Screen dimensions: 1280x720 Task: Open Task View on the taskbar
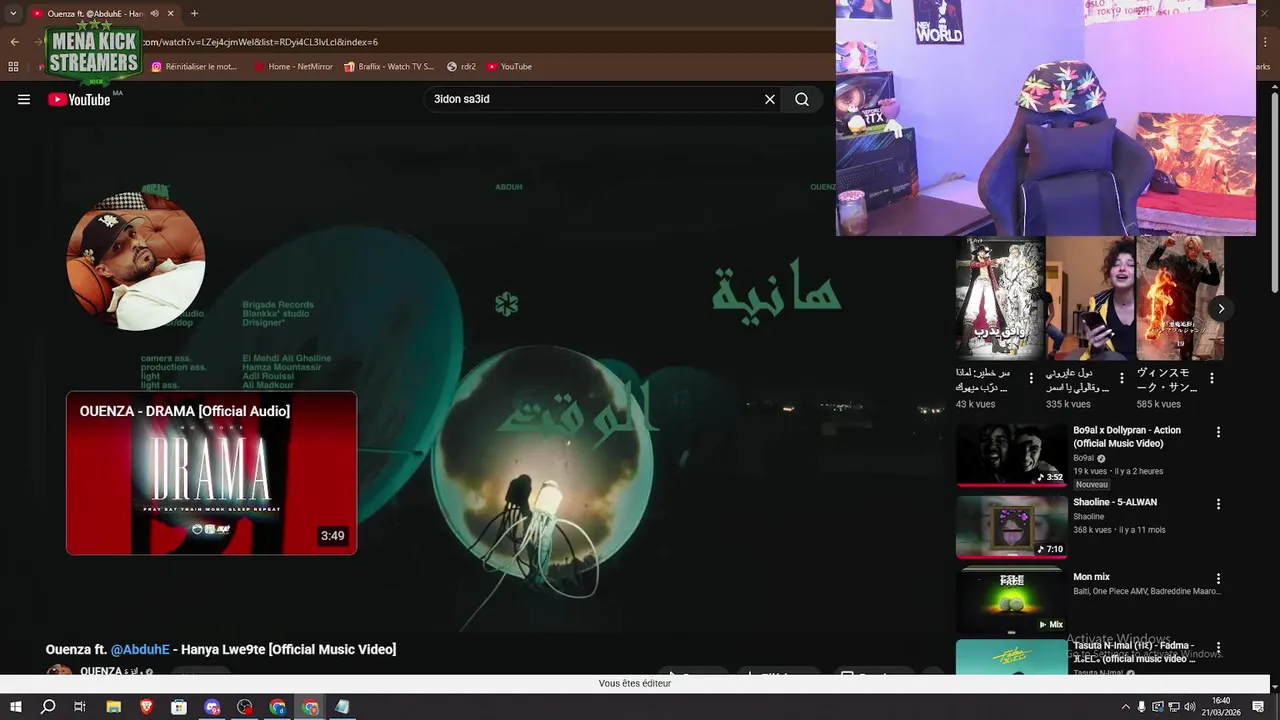[x=80, y=707]
